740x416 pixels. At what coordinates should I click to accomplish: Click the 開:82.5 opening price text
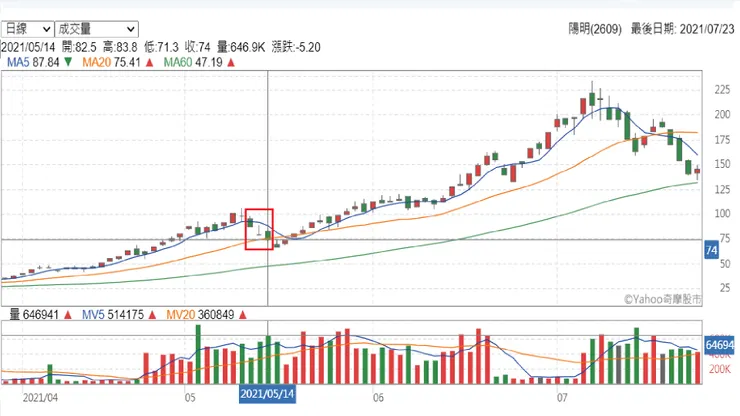pyautogui.click(x=79, y=47)
